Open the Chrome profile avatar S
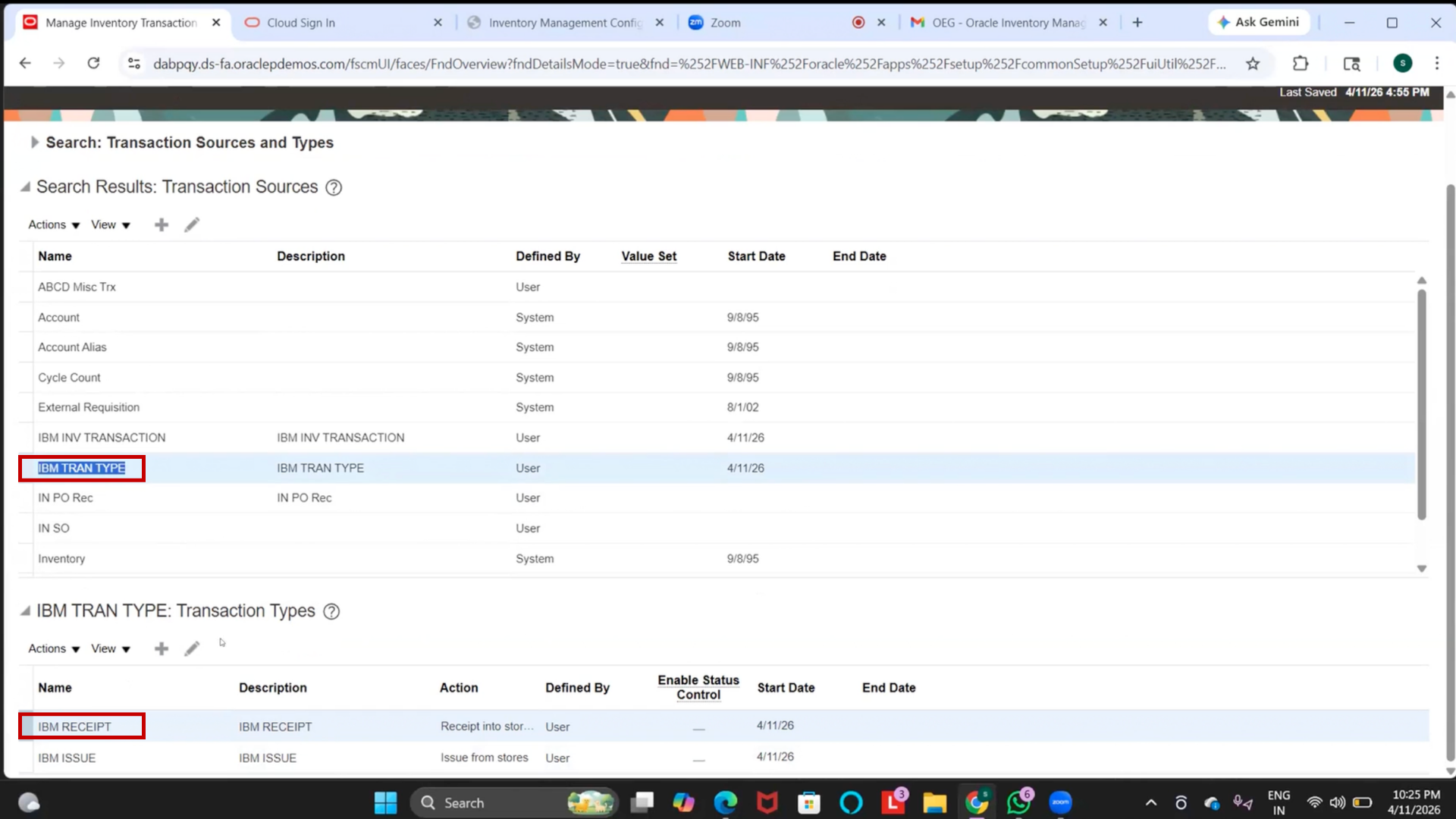1456x819 pixels. point(1402,64)
